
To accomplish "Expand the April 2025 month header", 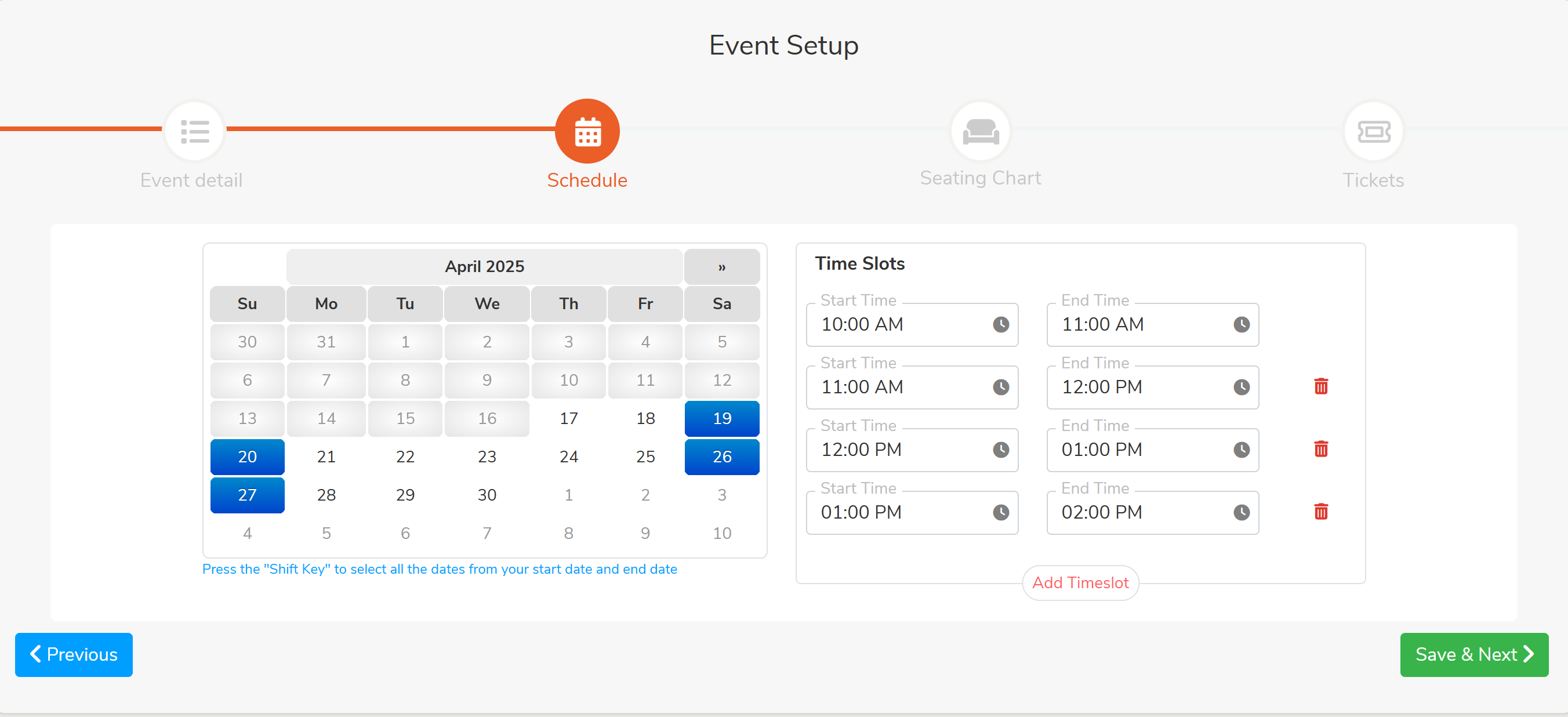I will pyautogui.click(x=484, y=267).
